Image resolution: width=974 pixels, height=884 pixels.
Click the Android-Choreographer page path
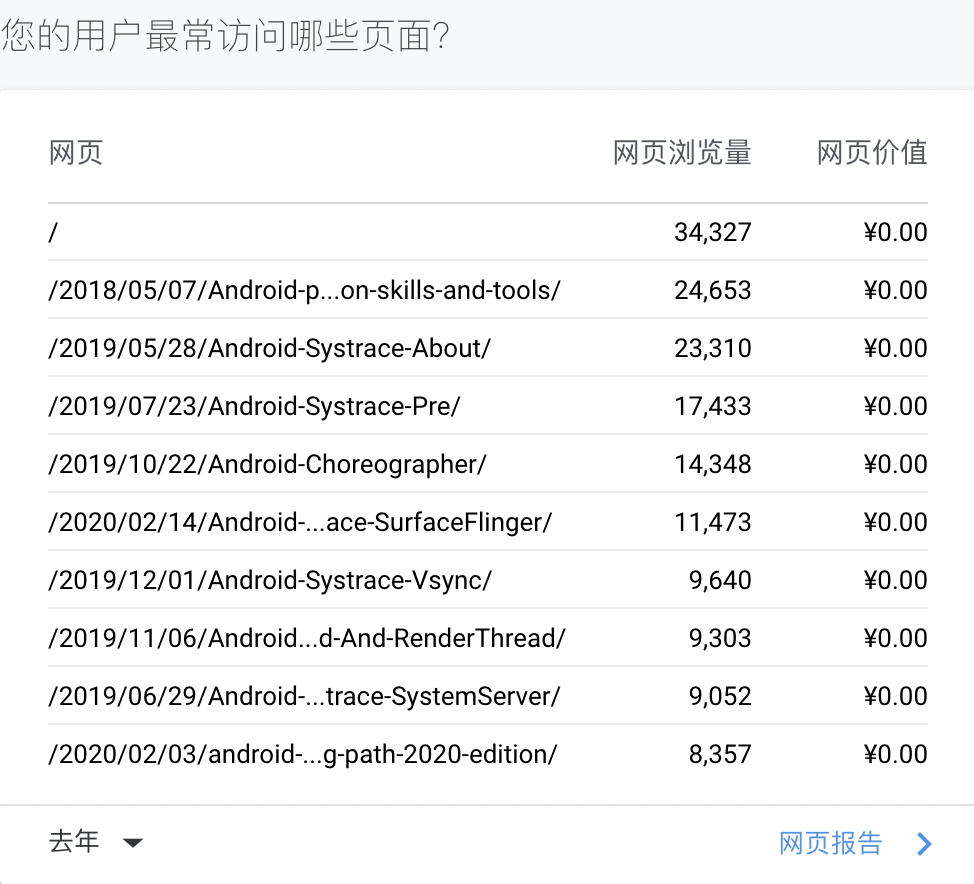point(267,464)
